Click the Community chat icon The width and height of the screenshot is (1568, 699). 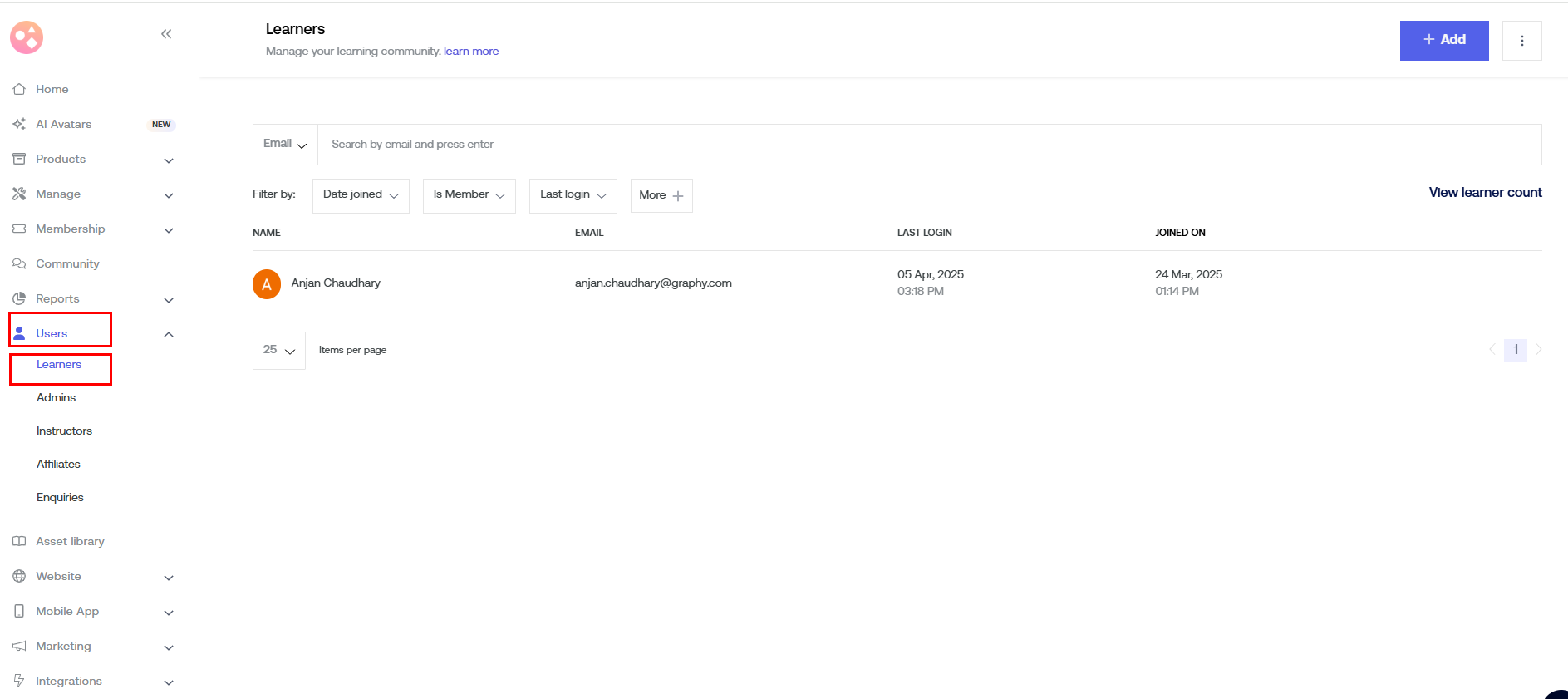tap(19, 263)
